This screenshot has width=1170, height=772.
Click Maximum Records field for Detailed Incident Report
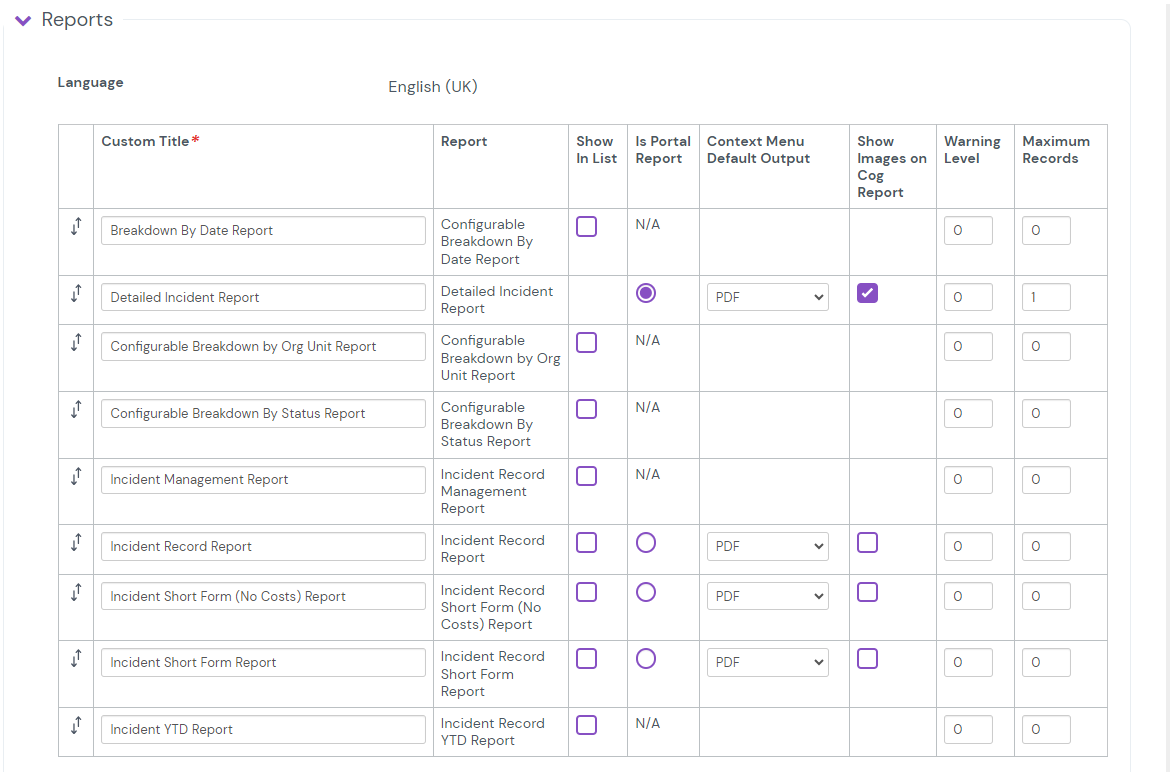(x=1045, y=297)
